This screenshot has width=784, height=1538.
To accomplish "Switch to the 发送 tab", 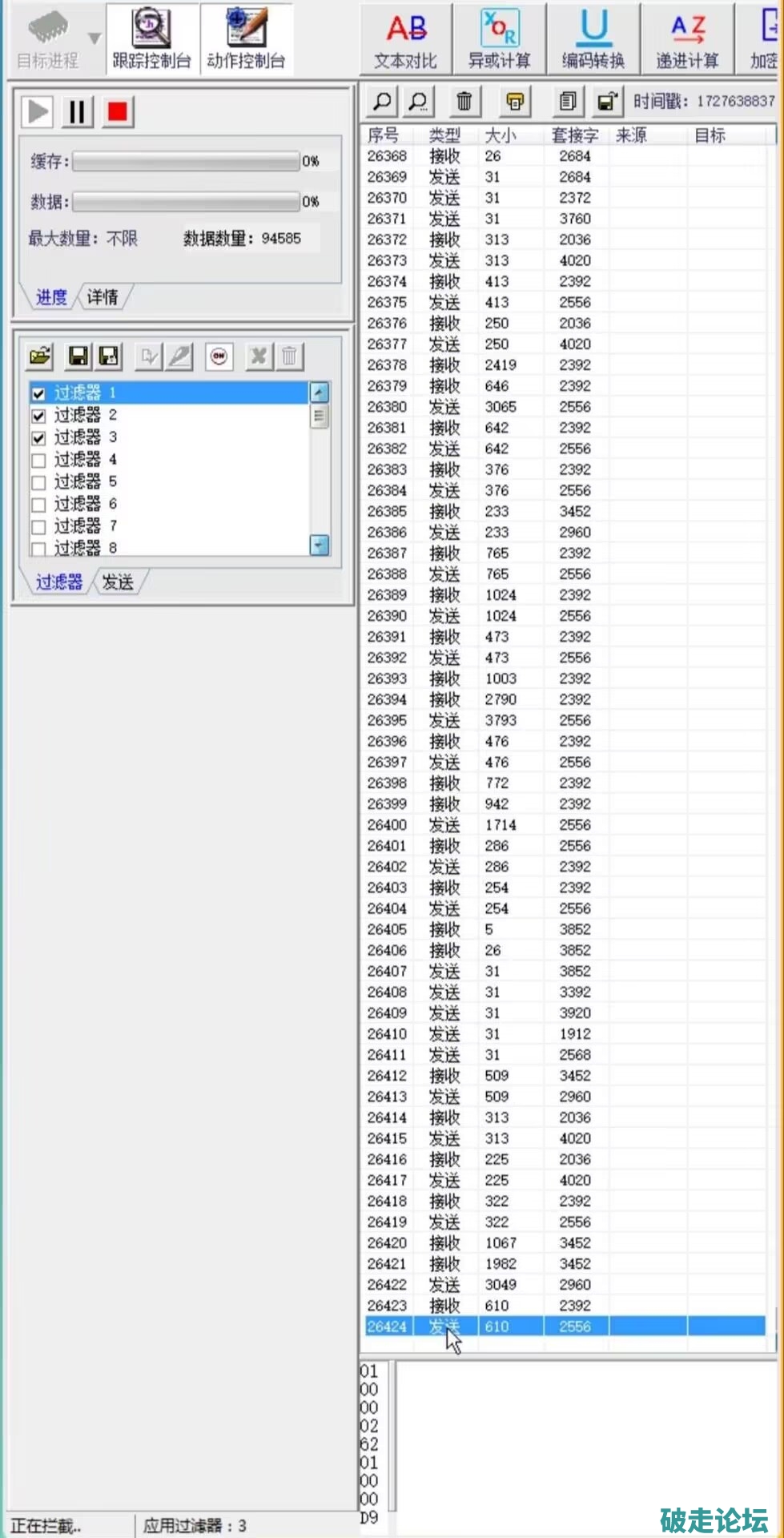I will click(118, 582).
